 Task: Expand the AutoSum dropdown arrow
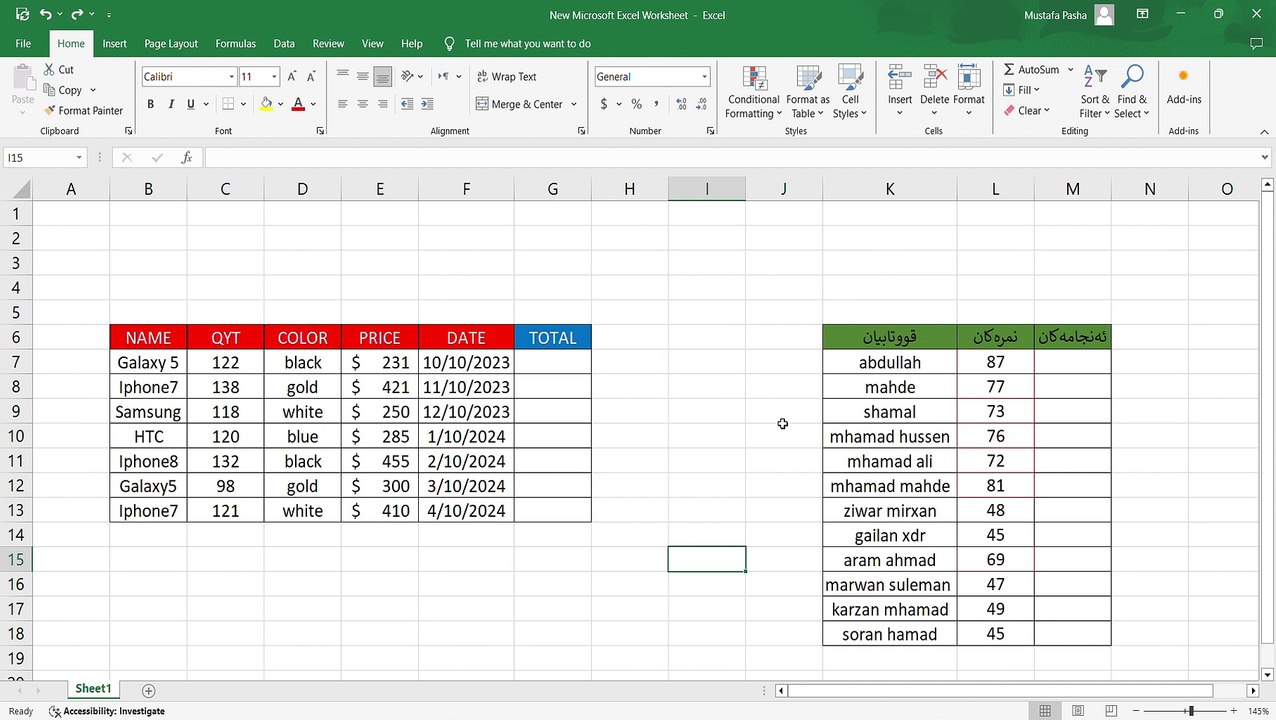1070,70
